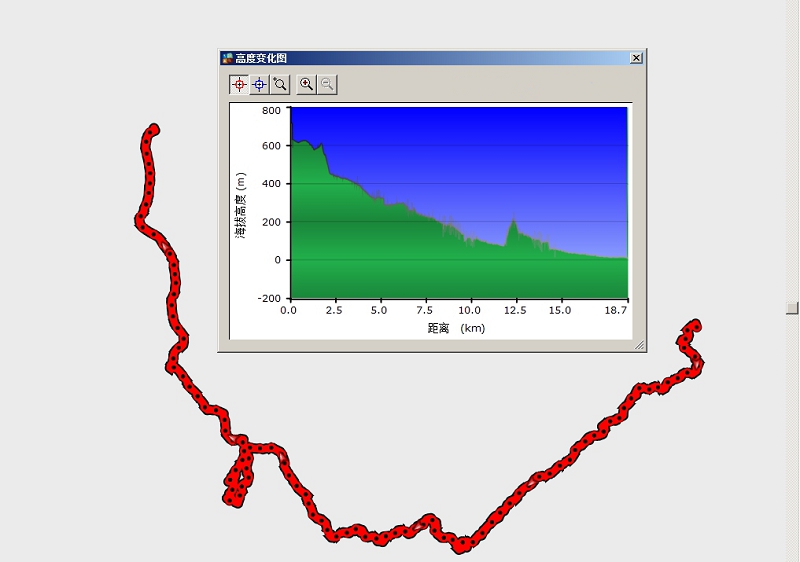The width and height of the screenshot is (800, 562).
Task: Click the window resize grip corner
Action: click(639, 345)
